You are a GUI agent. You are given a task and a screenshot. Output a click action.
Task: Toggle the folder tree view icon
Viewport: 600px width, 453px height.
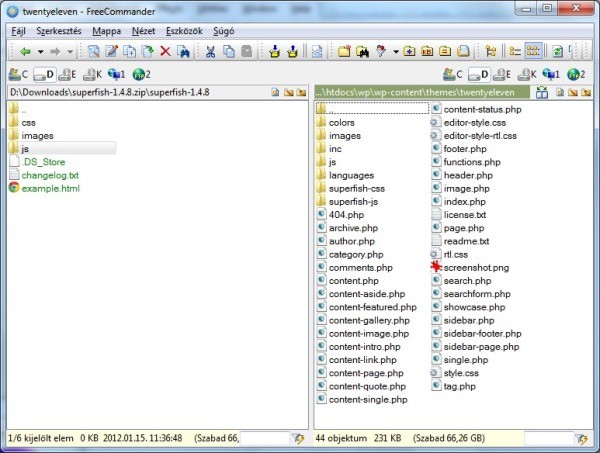[x=491, y=51]
